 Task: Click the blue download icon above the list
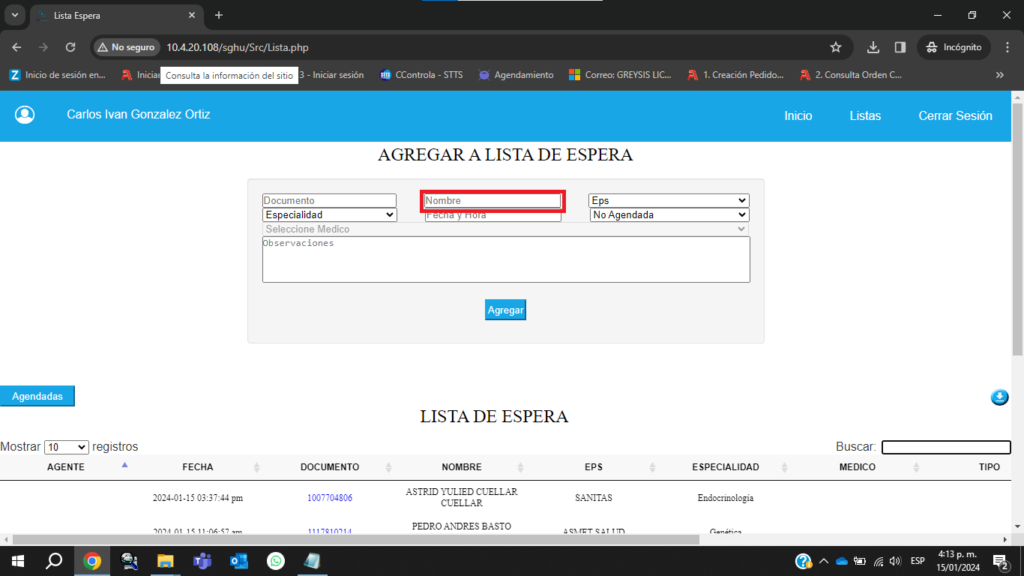999,398
